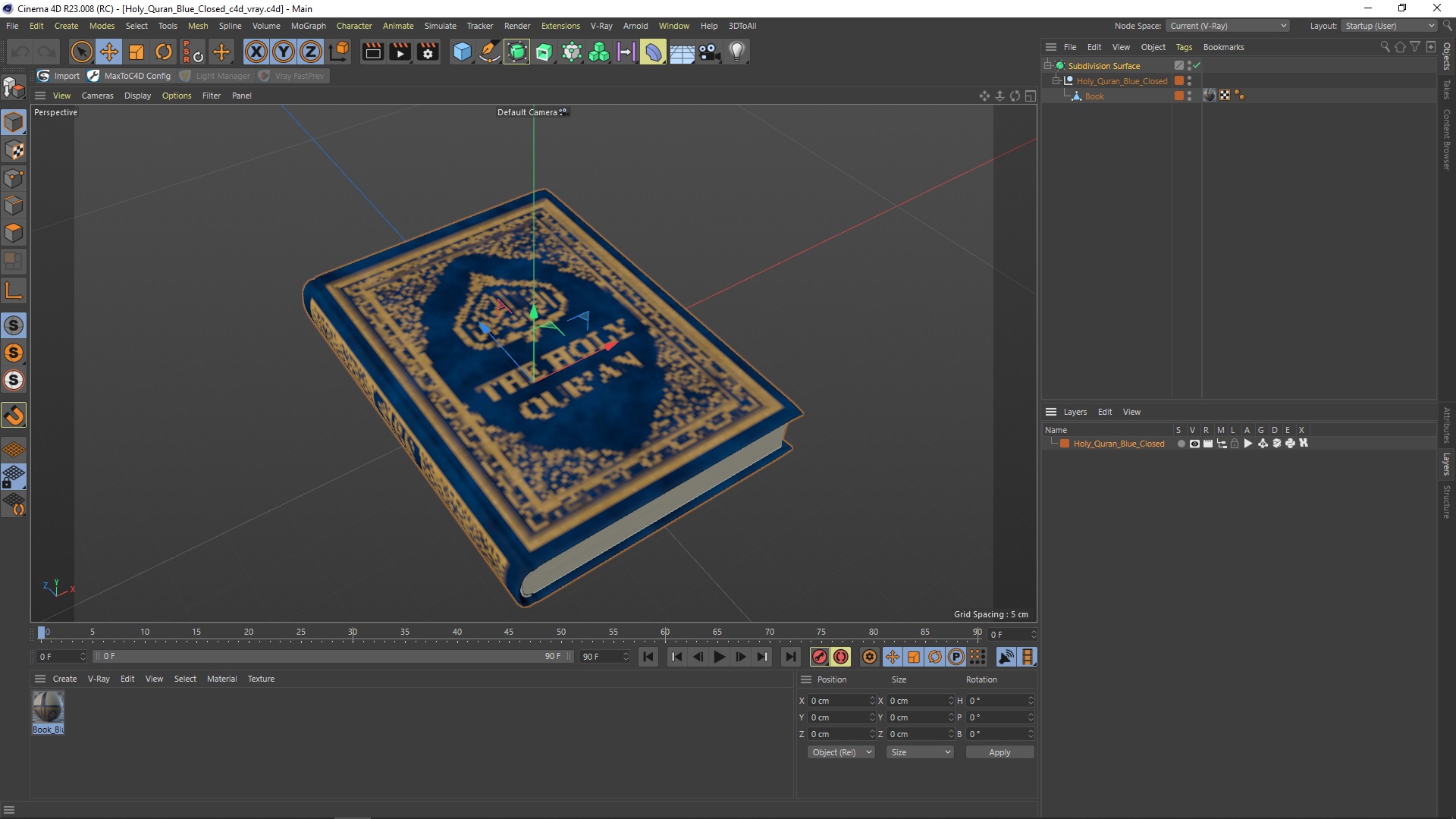
Task: Open Render Settings gear clapperboard
Action: click(428, 52)
